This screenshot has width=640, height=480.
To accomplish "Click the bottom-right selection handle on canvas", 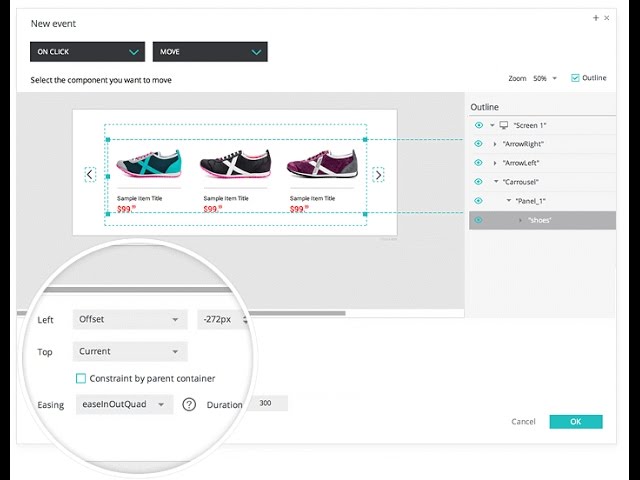I will pos(365,214).
